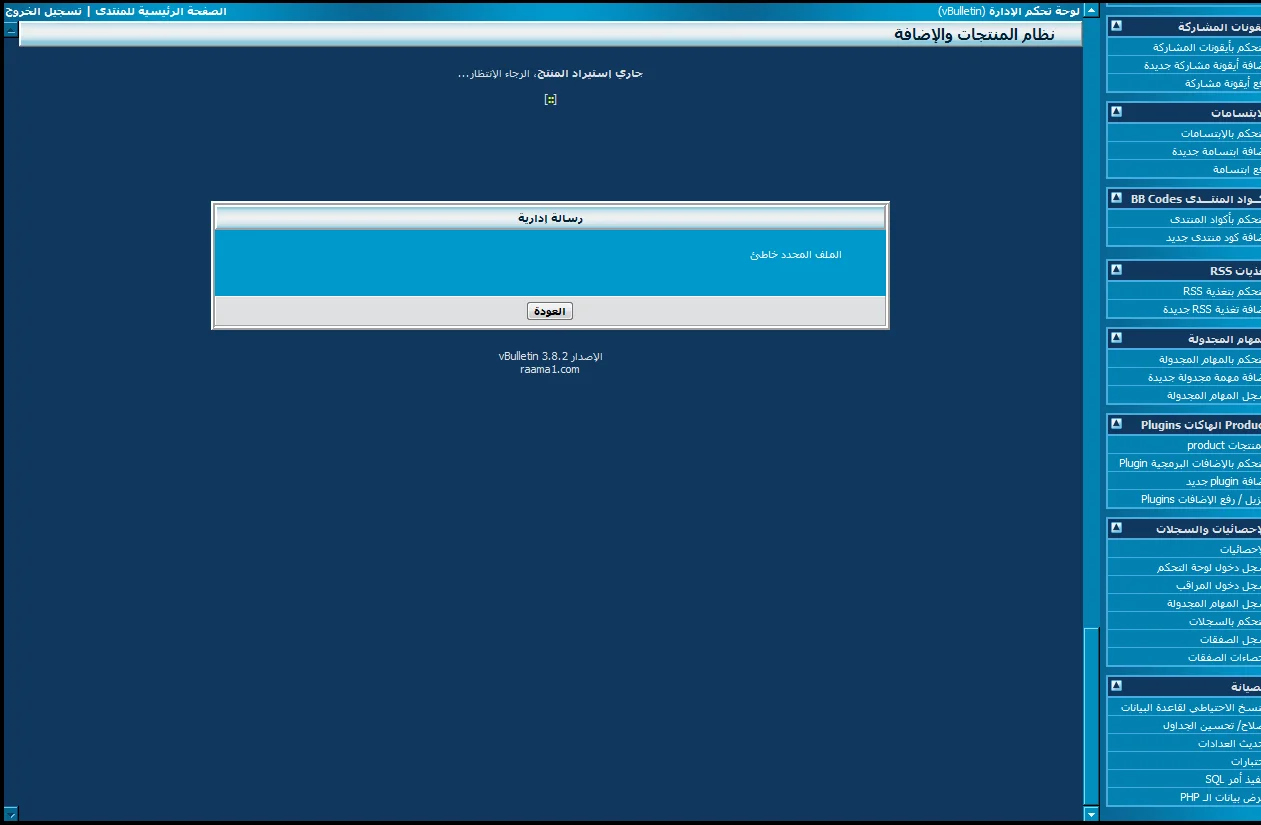The image size is (1261, 825).
Task: Click the scroll down arrow of main frame
Action: tap(1091, 813)
